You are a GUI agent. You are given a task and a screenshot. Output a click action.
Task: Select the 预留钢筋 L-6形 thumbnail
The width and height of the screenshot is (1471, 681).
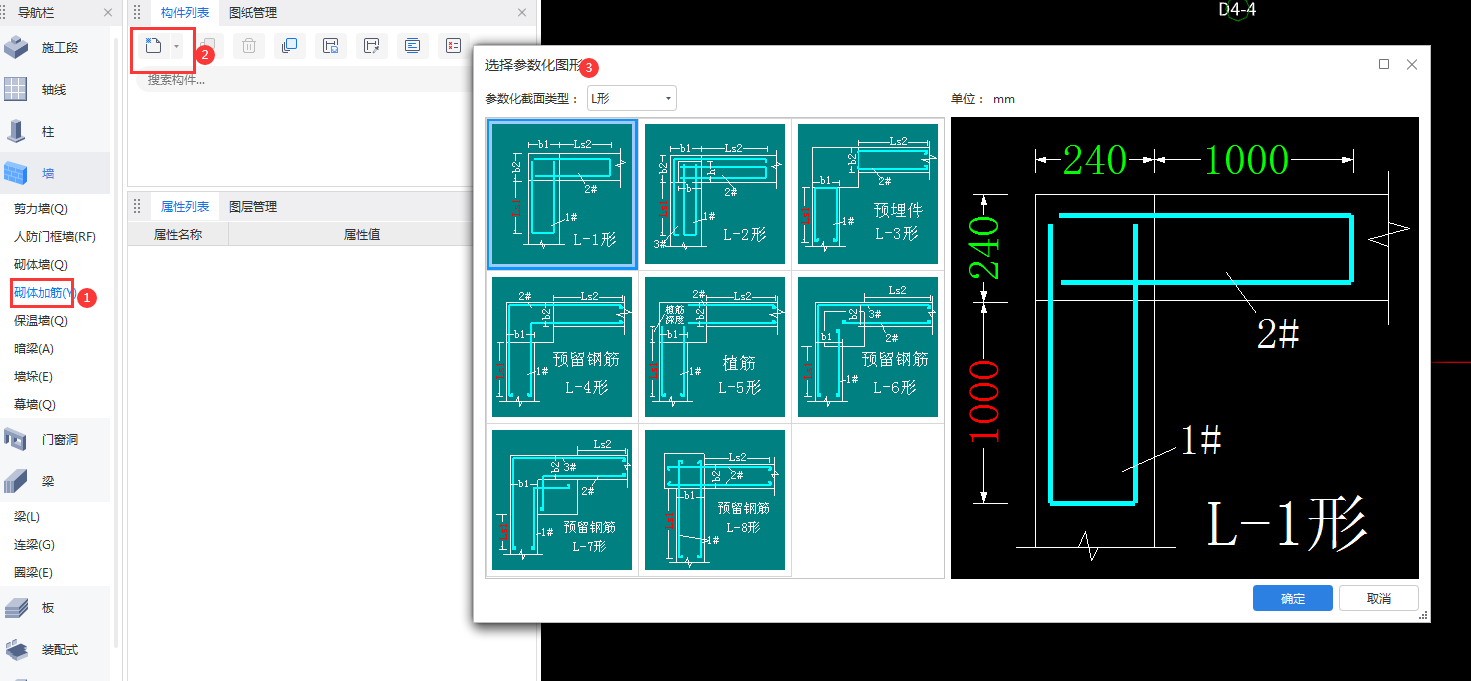coord(868,347)
